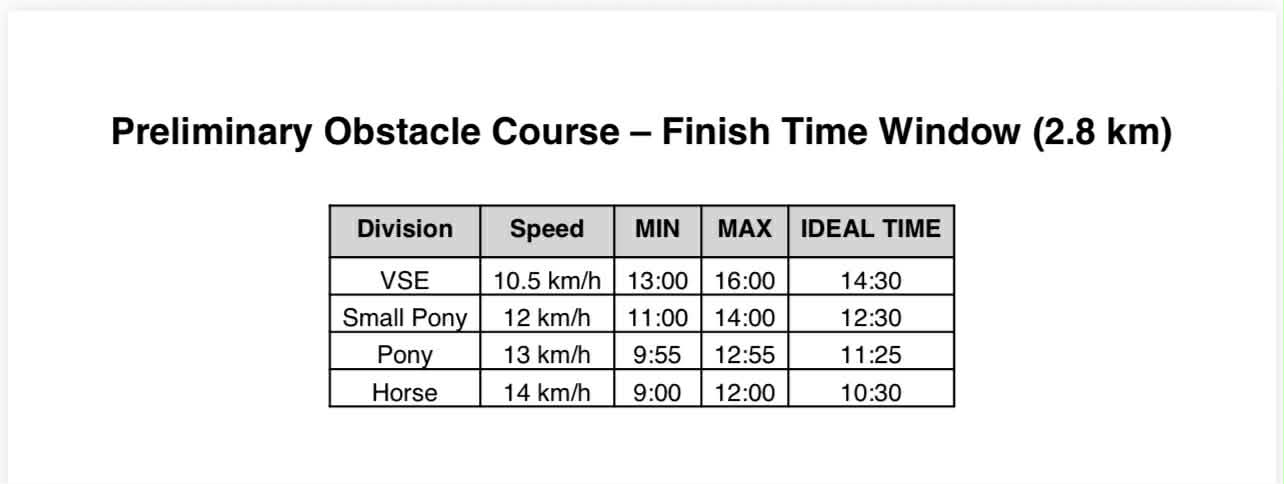Click the Pony division cell

point(405,355)
